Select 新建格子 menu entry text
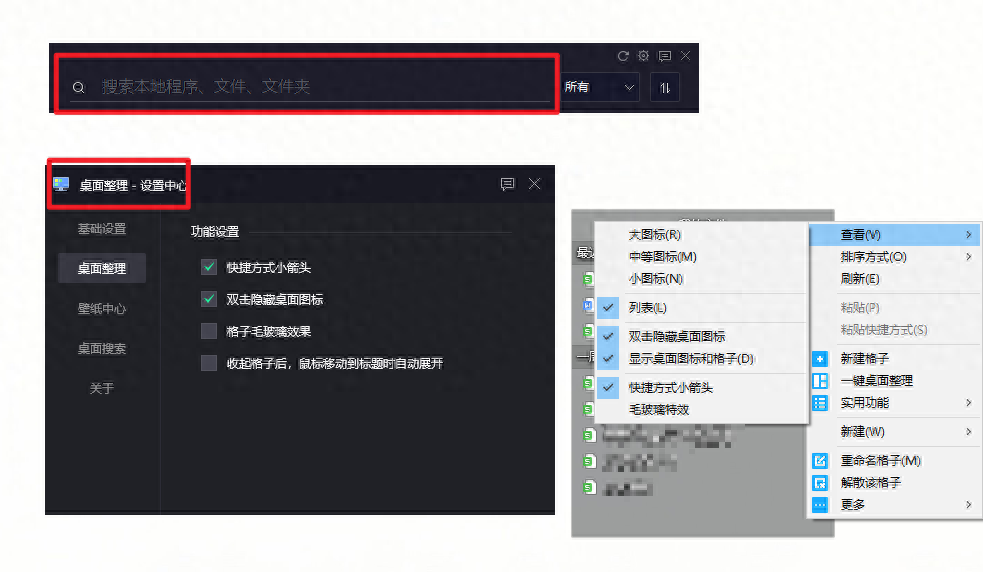The width and height of the screenshot is (983, 572). tap(865, 359)
